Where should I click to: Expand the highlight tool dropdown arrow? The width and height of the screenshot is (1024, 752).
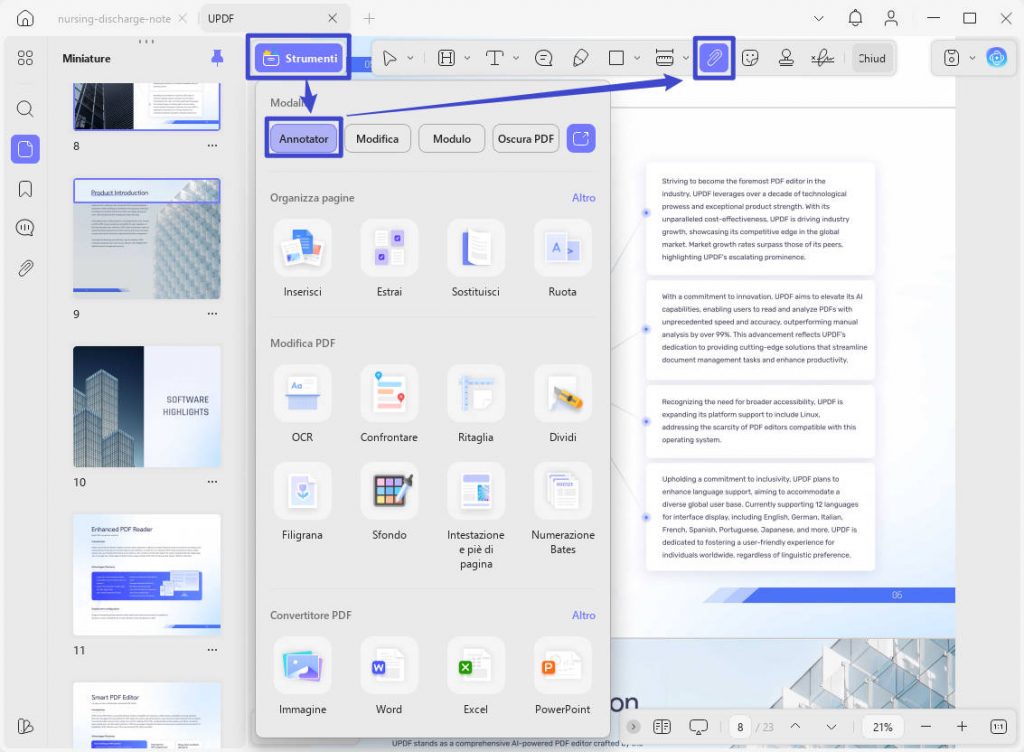467,58
